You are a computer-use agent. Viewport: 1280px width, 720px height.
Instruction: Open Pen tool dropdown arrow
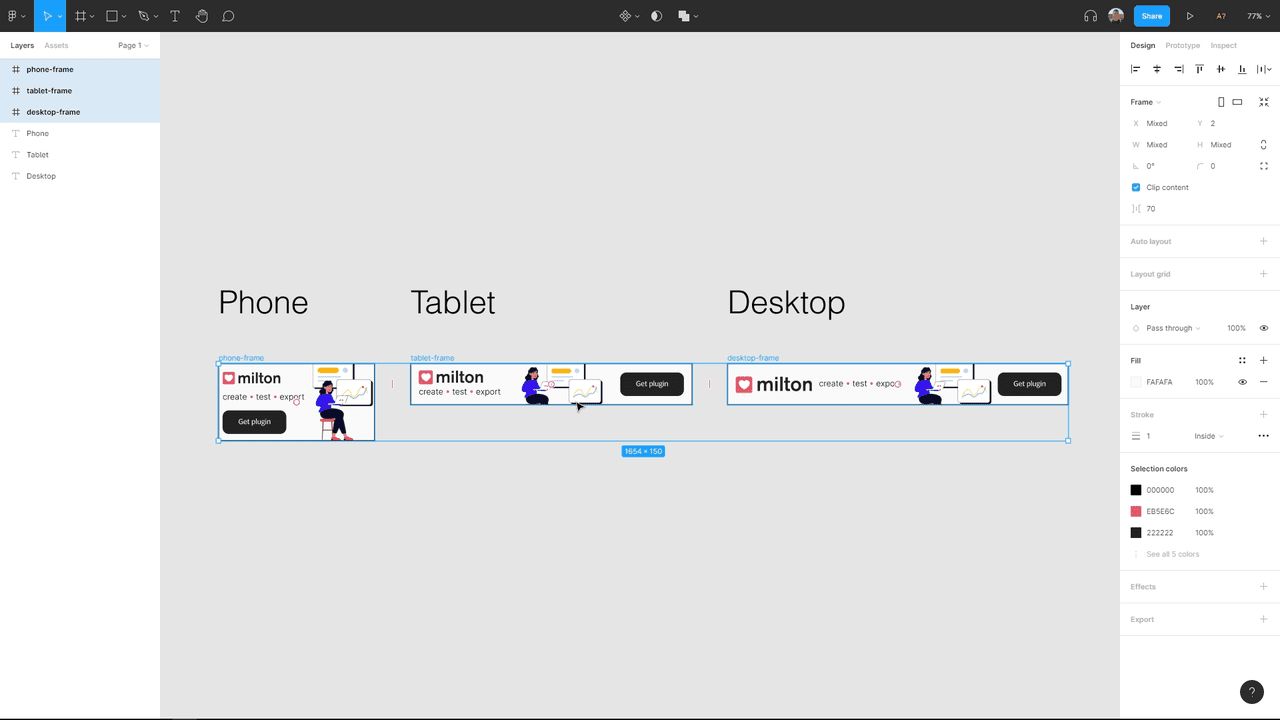pyautogui.click(x=155, y=16)
